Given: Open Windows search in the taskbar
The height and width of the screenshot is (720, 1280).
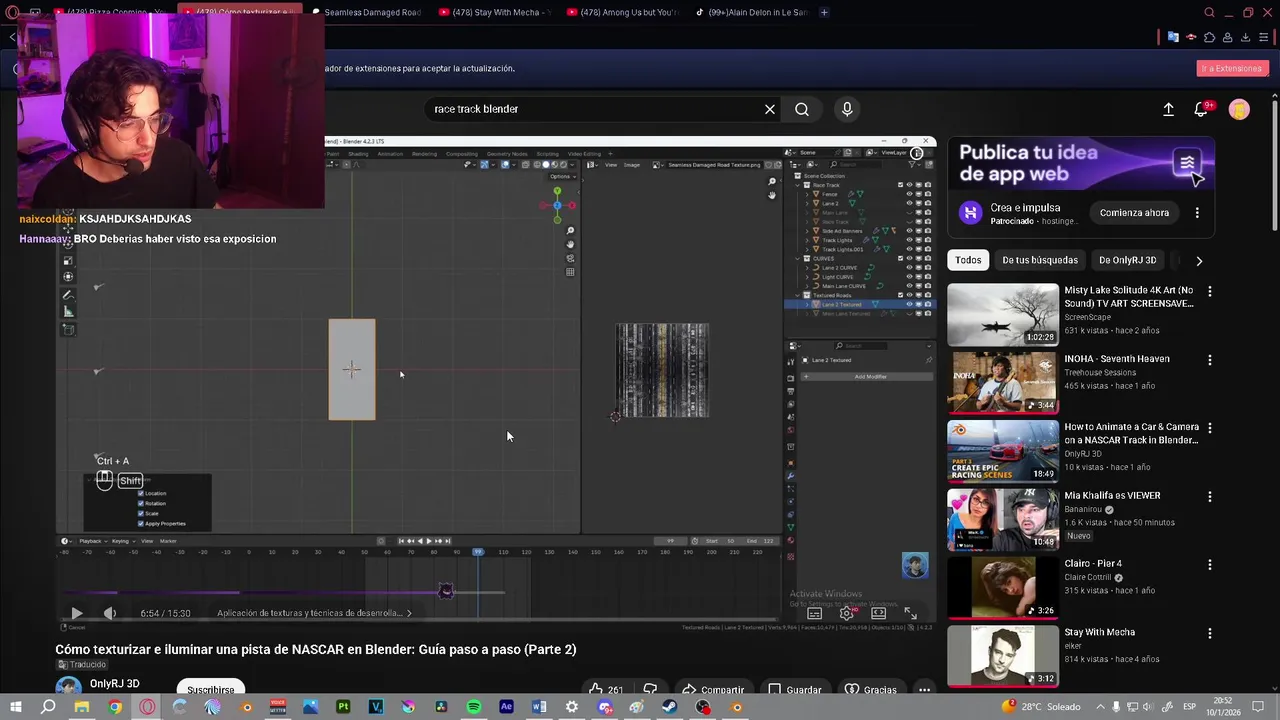Looking at the screenshot, I should click(48, 707).
